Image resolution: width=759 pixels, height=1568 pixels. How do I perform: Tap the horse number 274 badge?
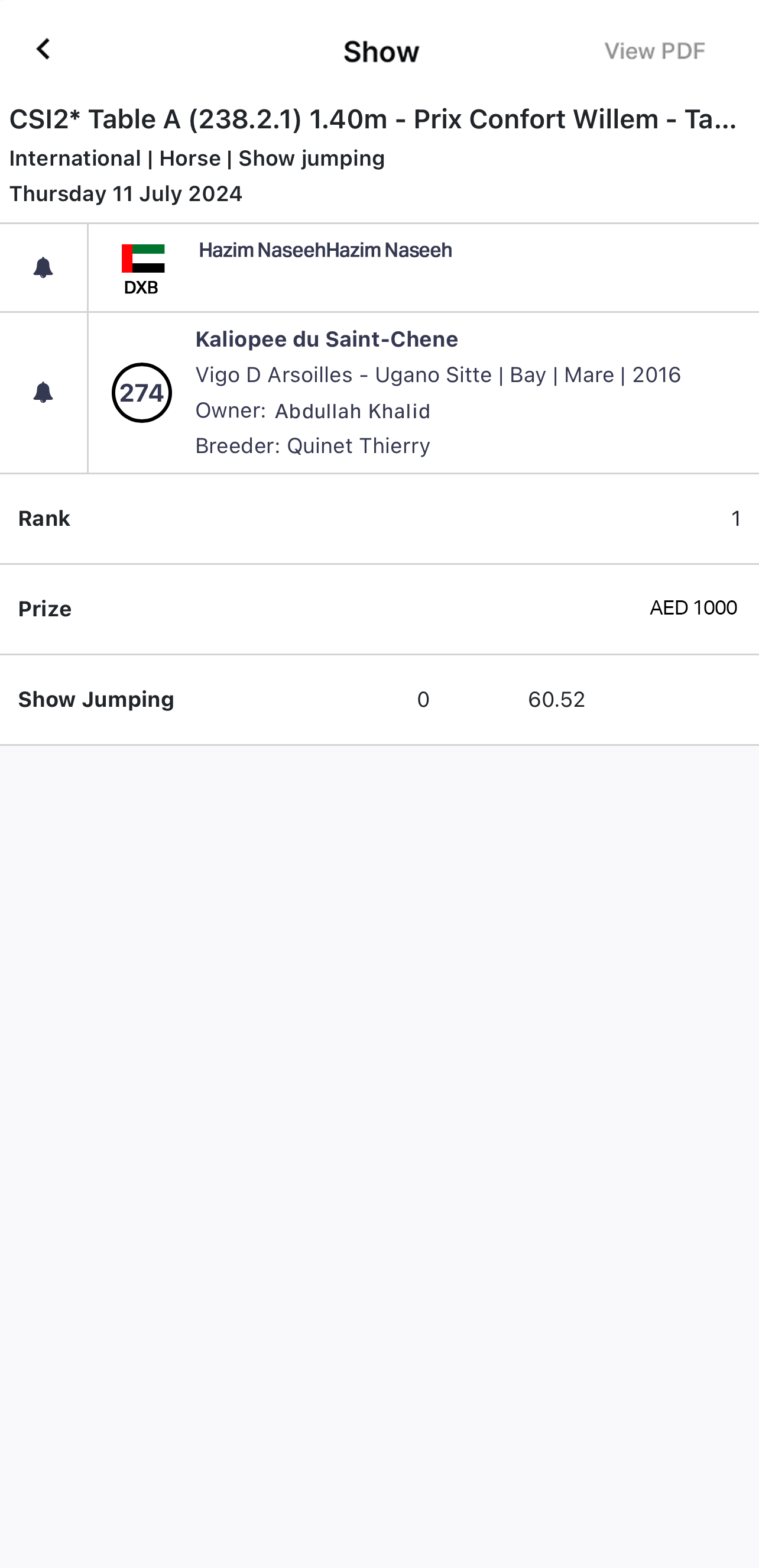(142, 393)
